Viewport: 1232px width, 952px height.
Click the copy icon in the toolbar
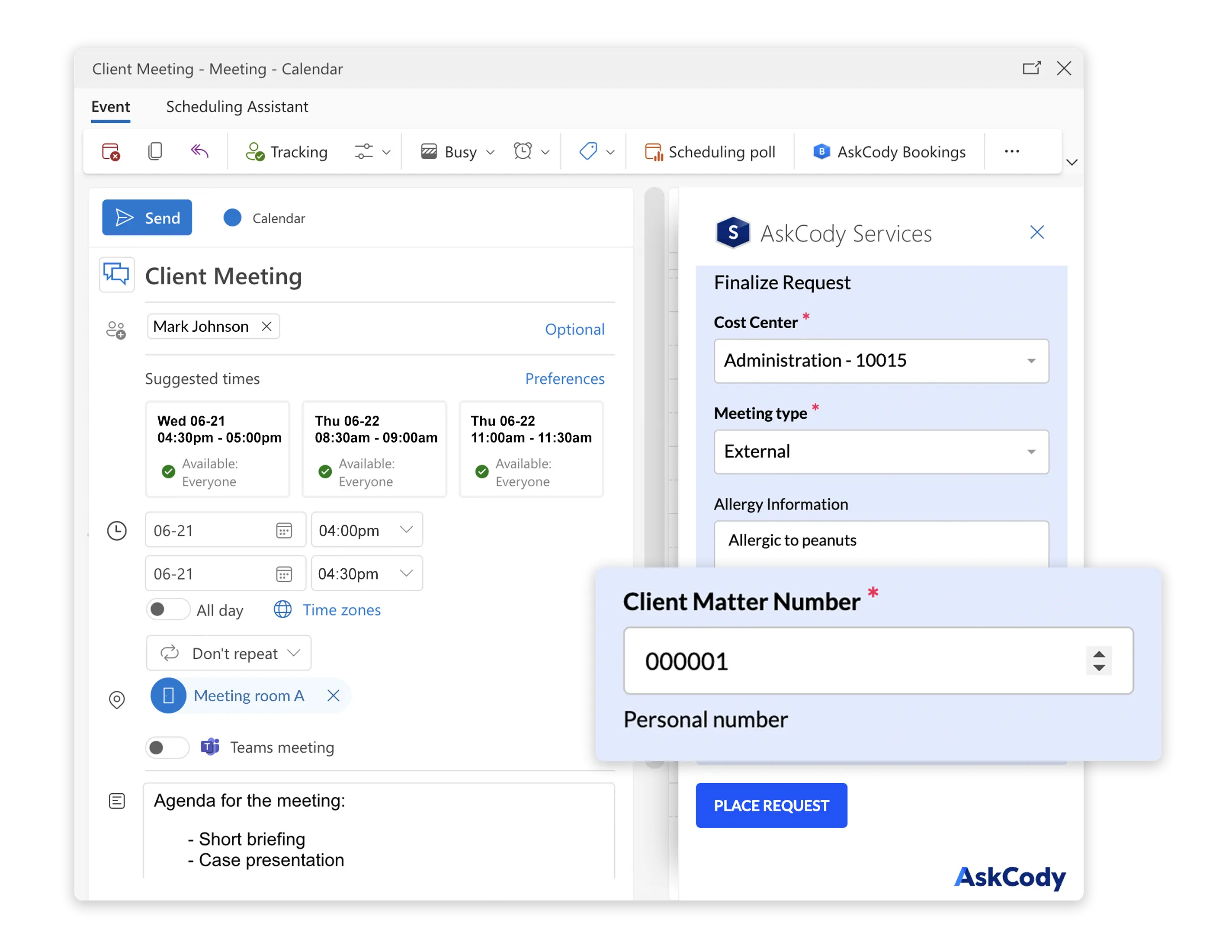155,152
